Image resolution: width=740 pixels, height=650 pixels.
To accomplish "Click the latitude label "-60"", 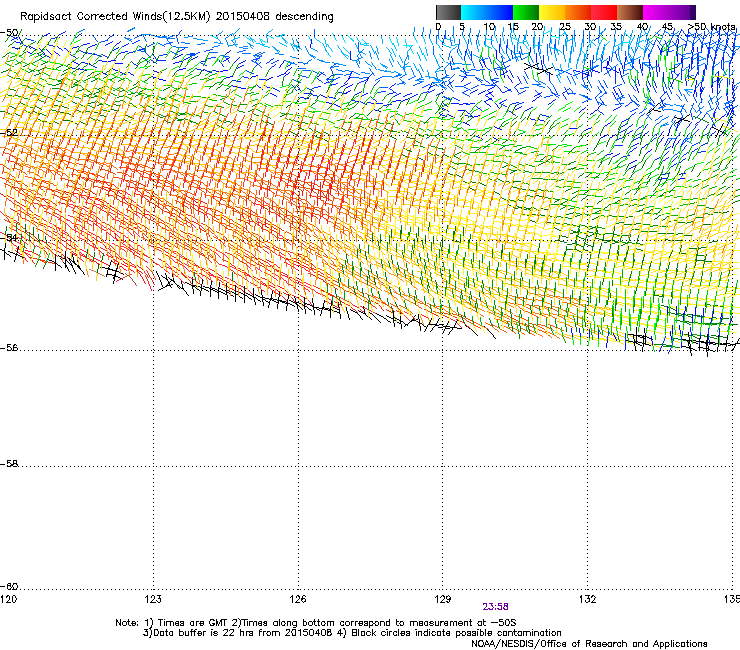I will [9, 586].
